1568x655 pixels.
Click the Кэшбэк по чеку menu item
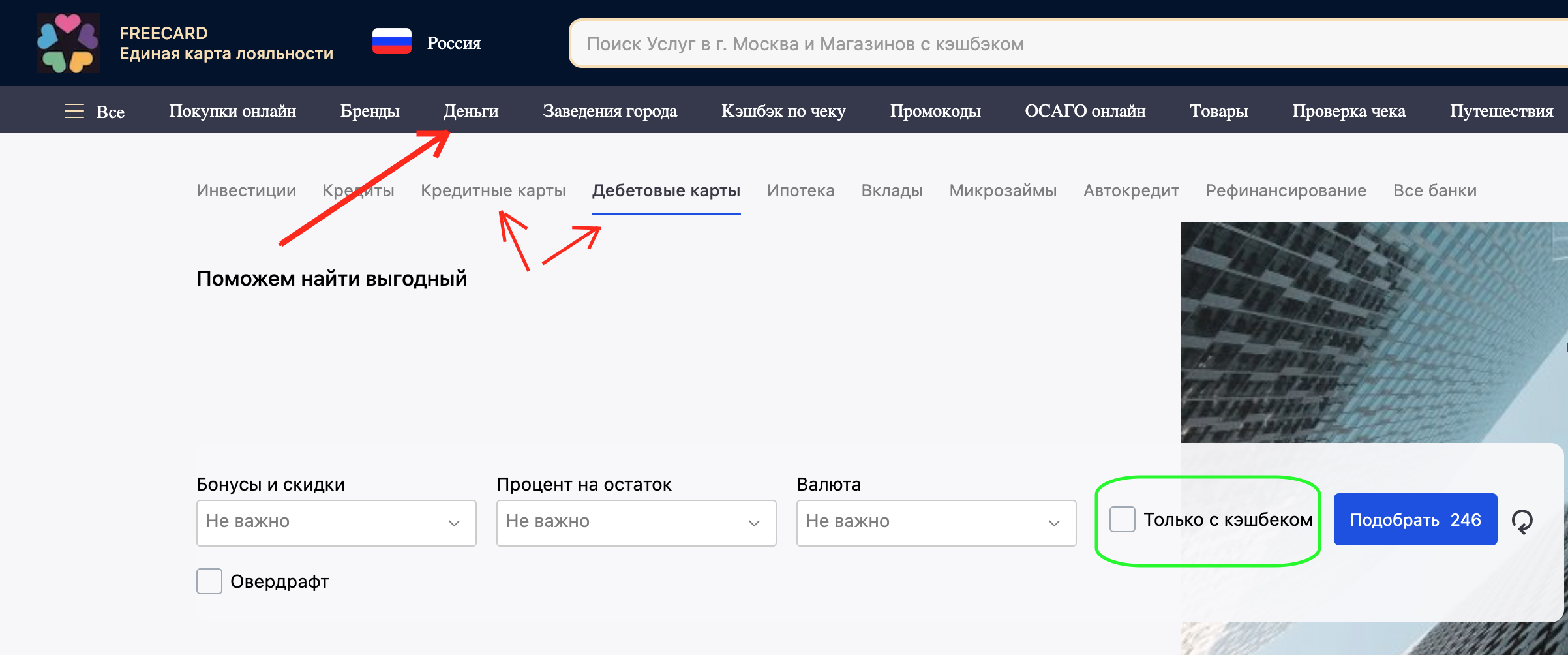click(x=783, y=111)
